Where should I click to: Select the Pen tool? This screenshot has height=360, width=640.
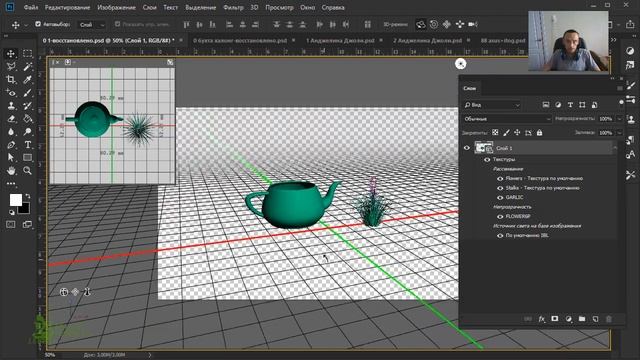coord(11,145)
